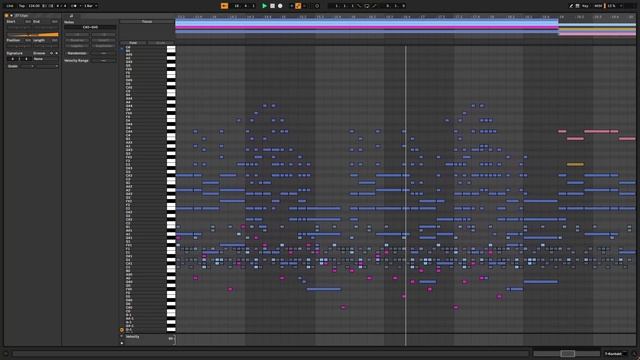Click the MIDI map mode button
Image resolution: width=640 pixels, height=360 pixels.
[x=598, y=6]
